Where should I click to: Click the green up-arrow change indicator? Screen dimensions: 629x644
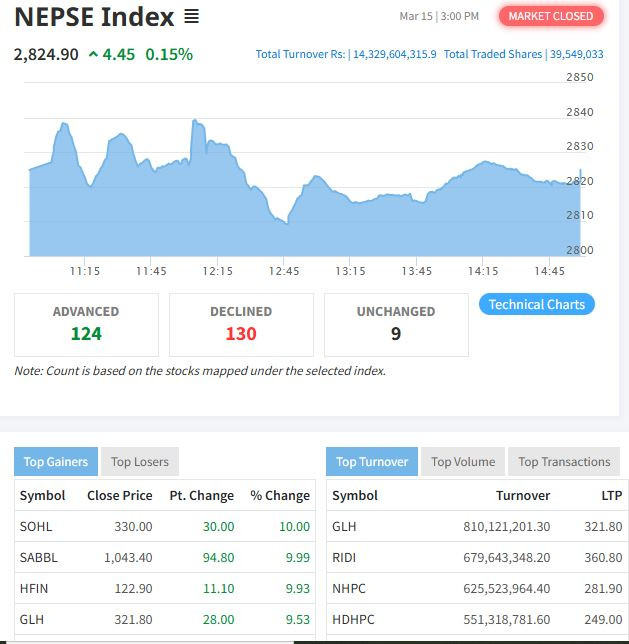tap(93, 55)
